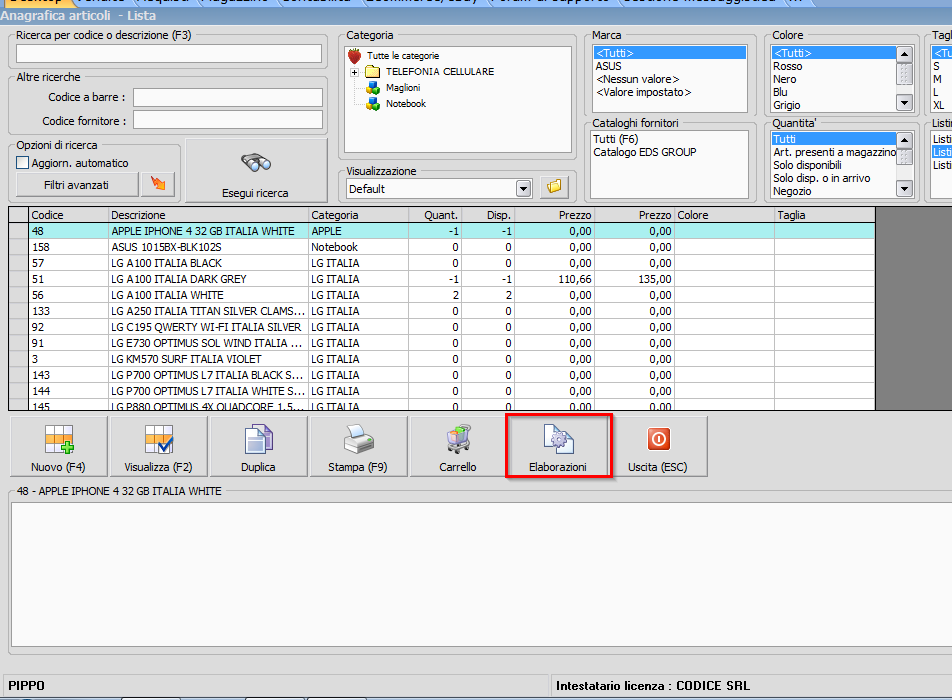952x700 pixels.
Task: Click the Codice a barre input field
Action: [x=228, y=97]
